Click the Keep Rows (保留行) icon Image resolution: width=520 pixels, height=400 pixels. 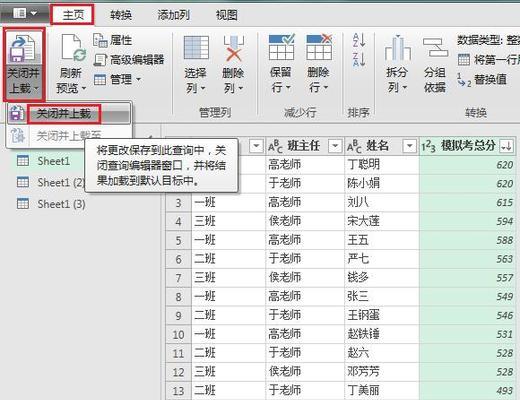[x=281, y=47]
